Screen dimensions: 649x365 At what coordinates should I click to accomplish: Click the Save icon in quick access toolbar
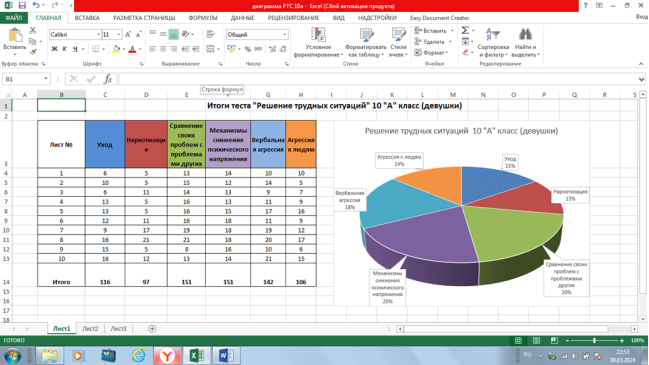(x=22, y=5)
